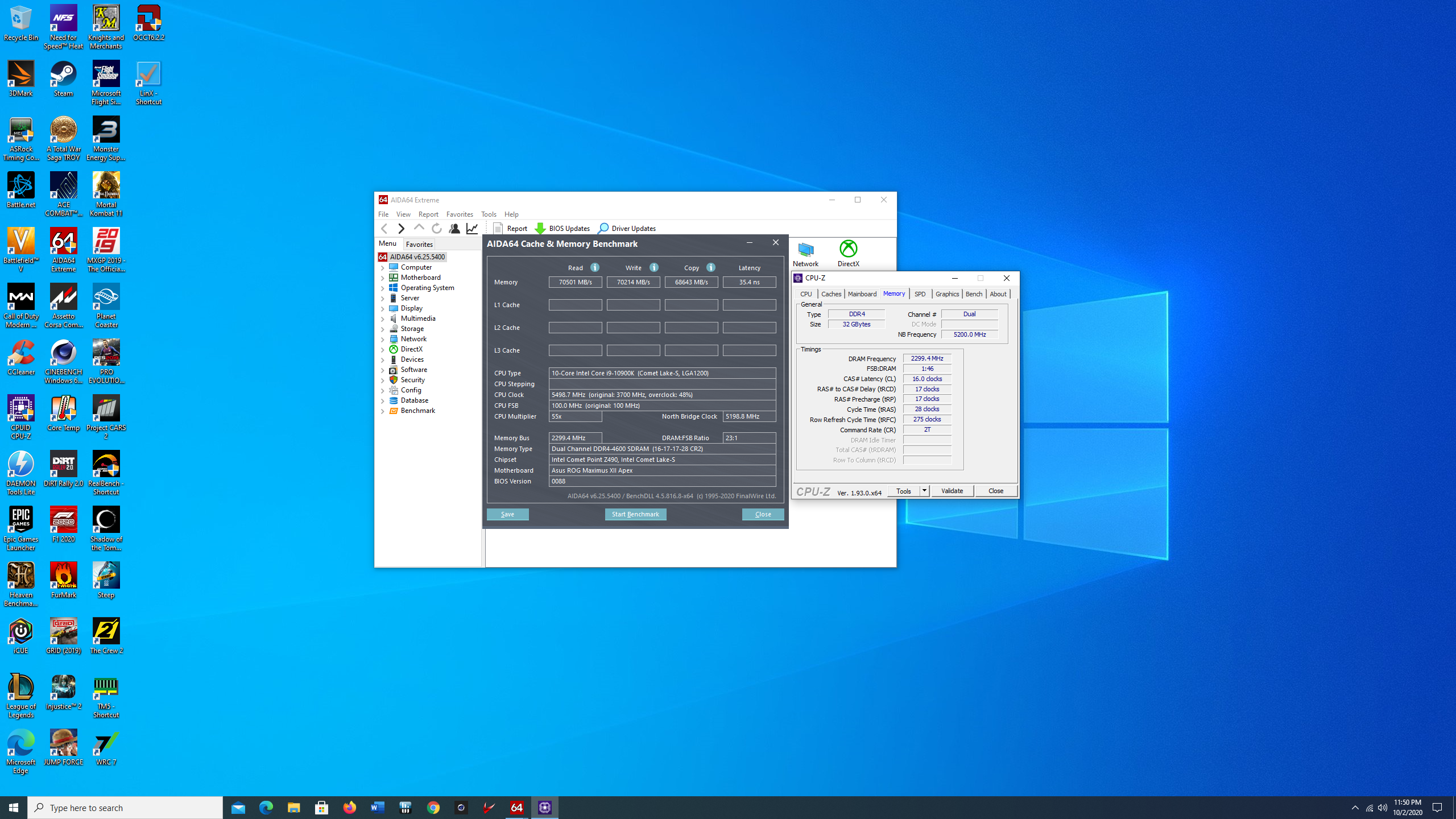Expand the Computer tree node
This screenshot has width=1456, height=819.
383,268
